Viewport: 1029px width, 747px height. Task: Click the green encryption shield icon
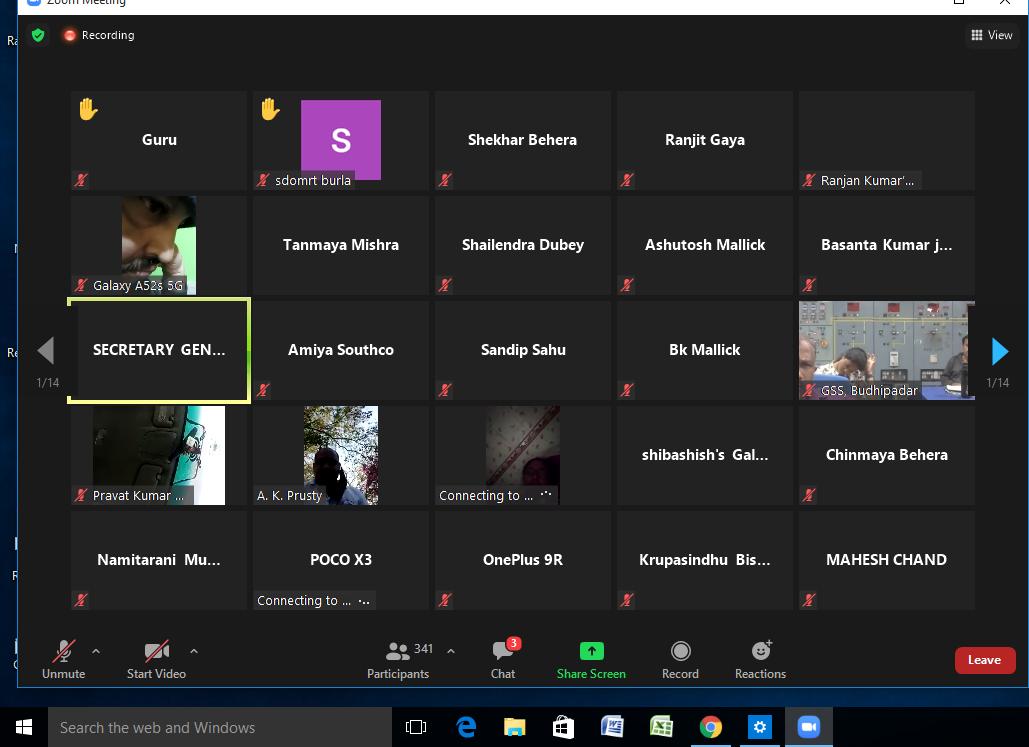[38, 35]
